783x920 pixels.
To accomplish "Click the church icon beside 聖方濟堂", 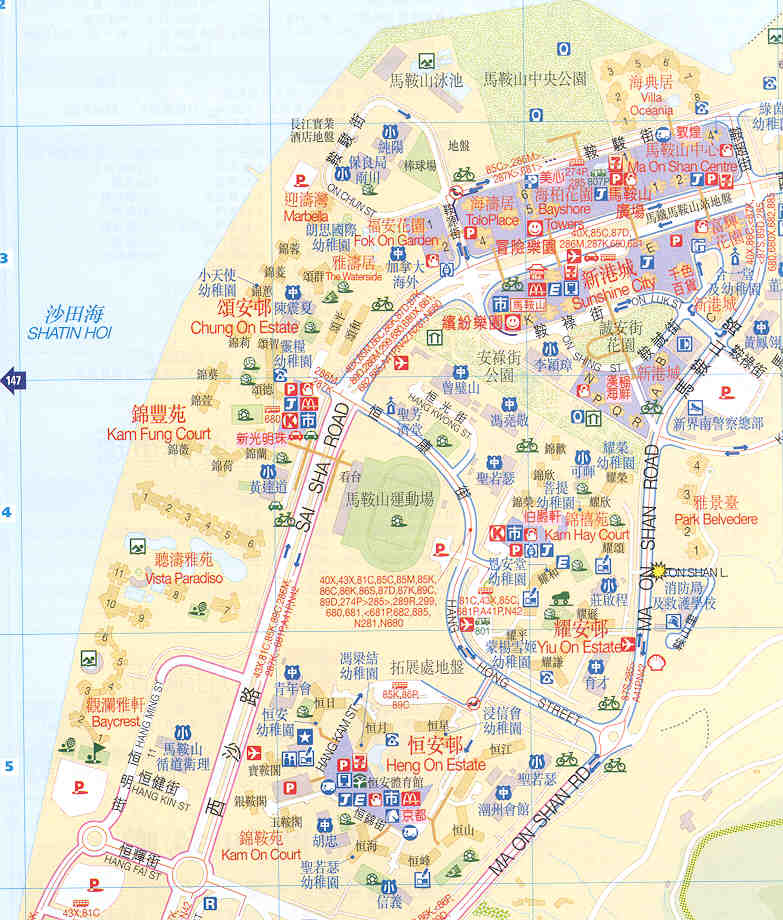I will click(391, 405).
